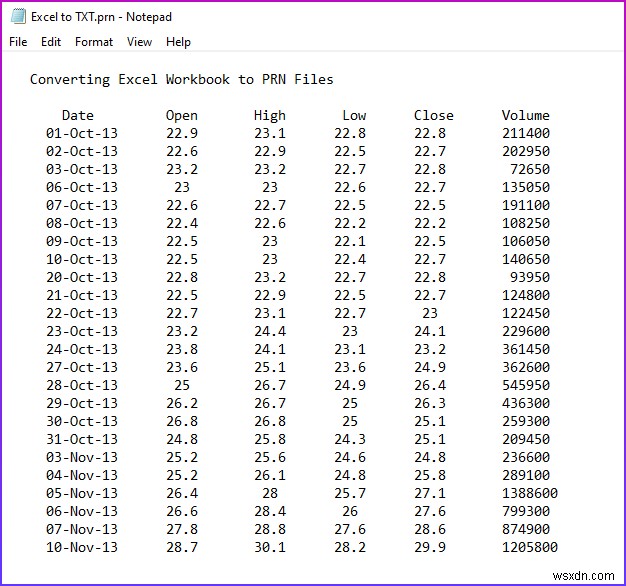Click the date '02-Oct-13'
The image size is (626, 586).
[82, 151]
